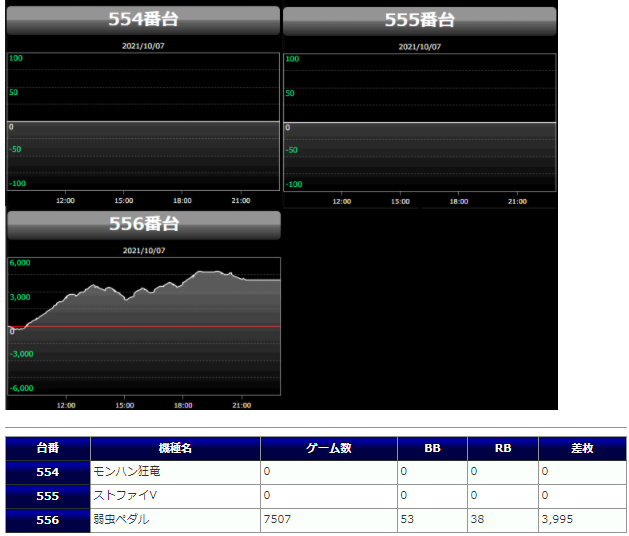Click 21:00 time label under 556 graph
This screenshot has width=629, height=536.
[x=241, y=405]
